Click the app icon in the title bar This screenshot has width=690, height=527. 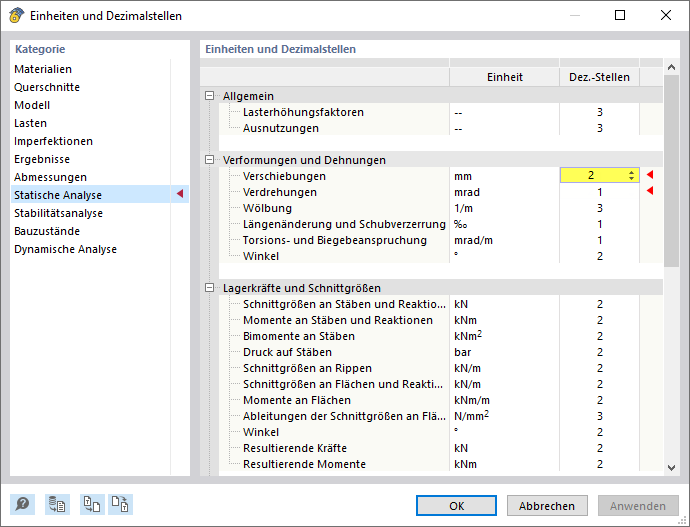[x=16, y=16]
